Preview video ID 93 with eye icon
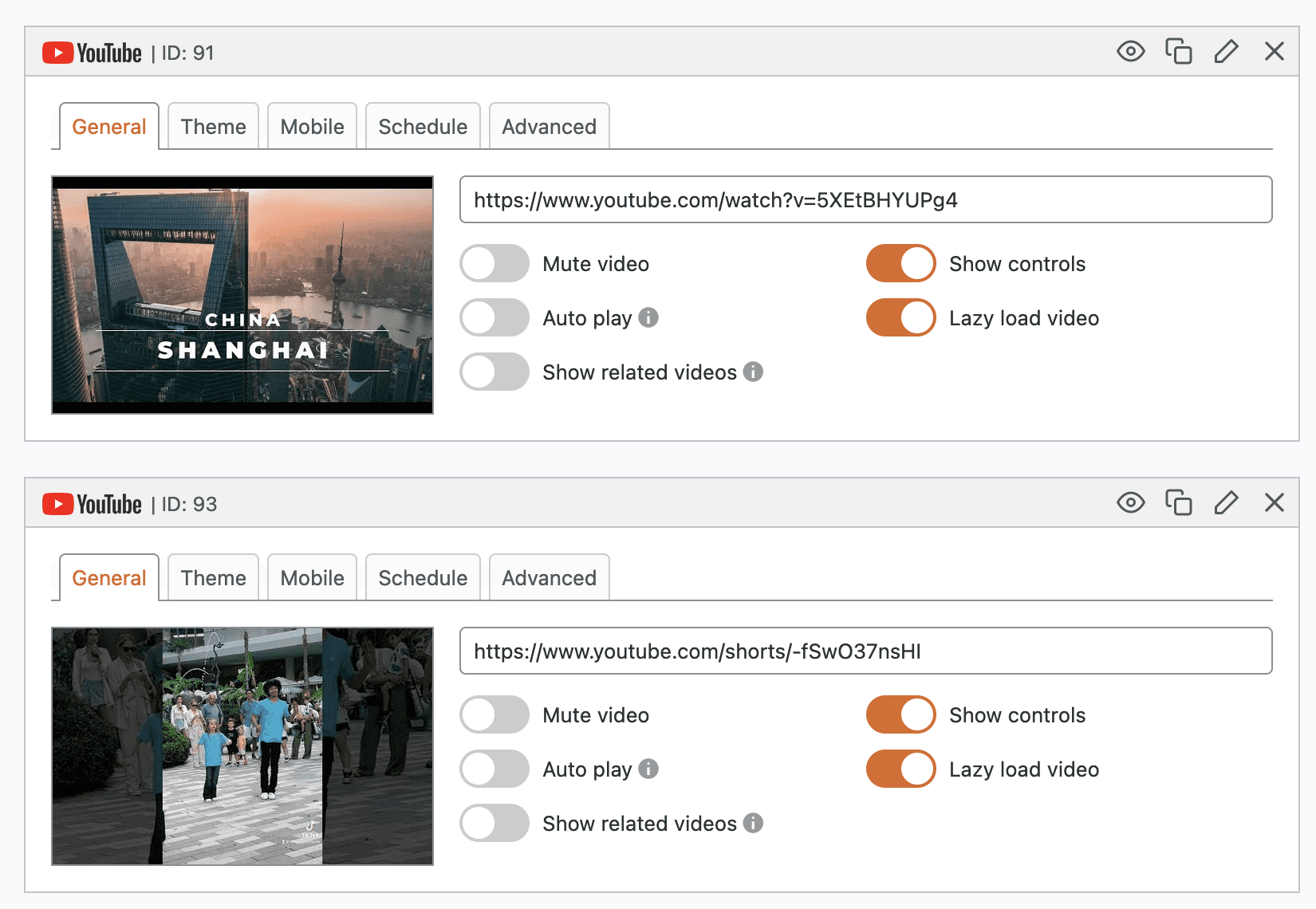The image size is (1316, 909). pos(1130,503)
